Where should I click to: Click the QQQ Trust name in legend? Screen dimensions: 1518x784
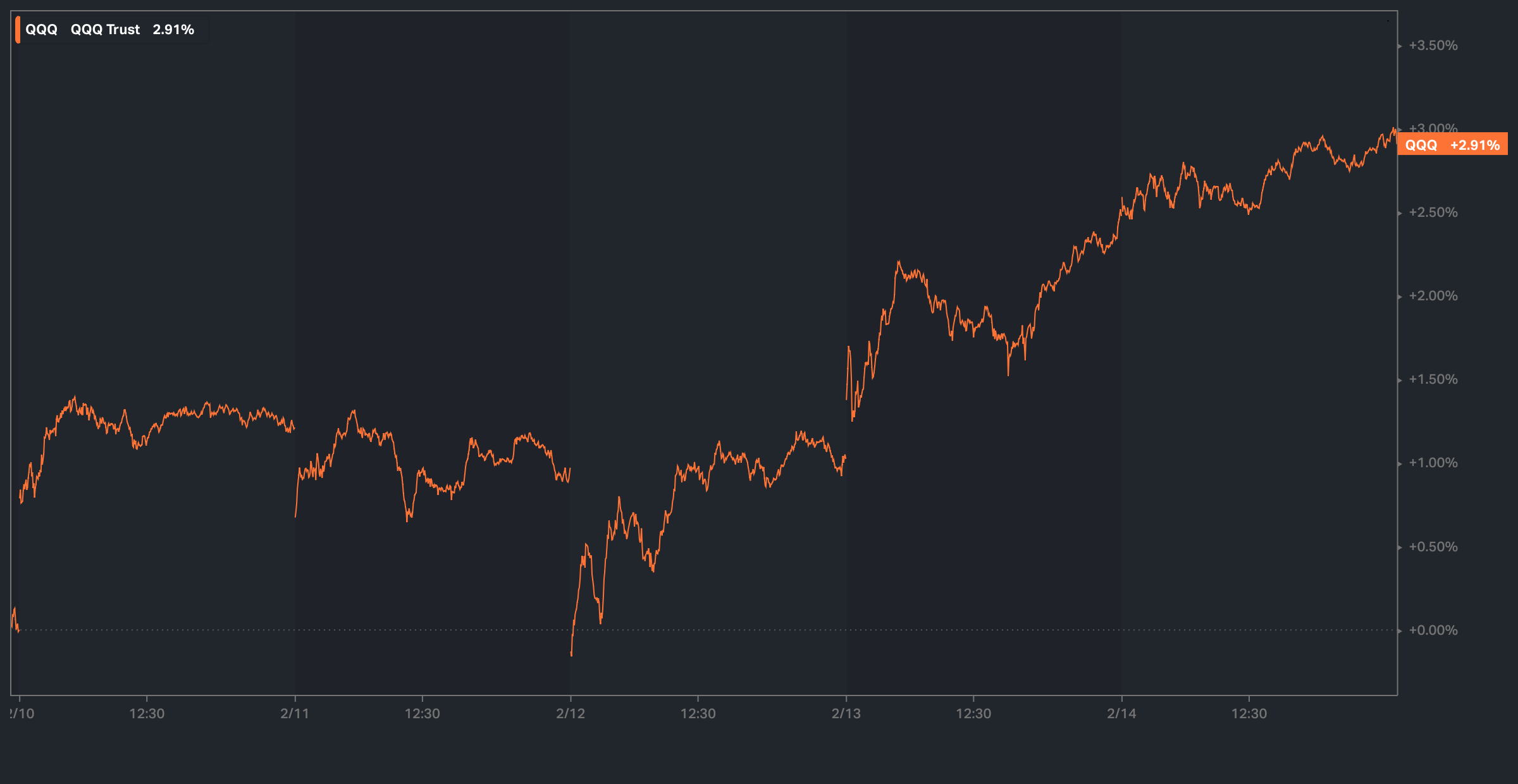[x=105, y=30]
